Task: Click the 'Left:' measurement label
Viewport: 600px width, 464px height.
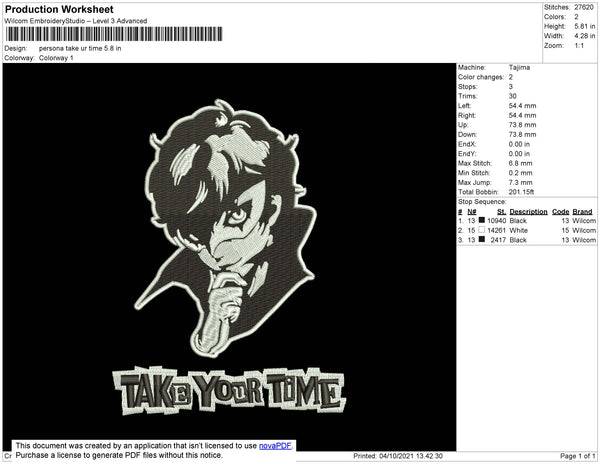Action: tap(465, 106)
